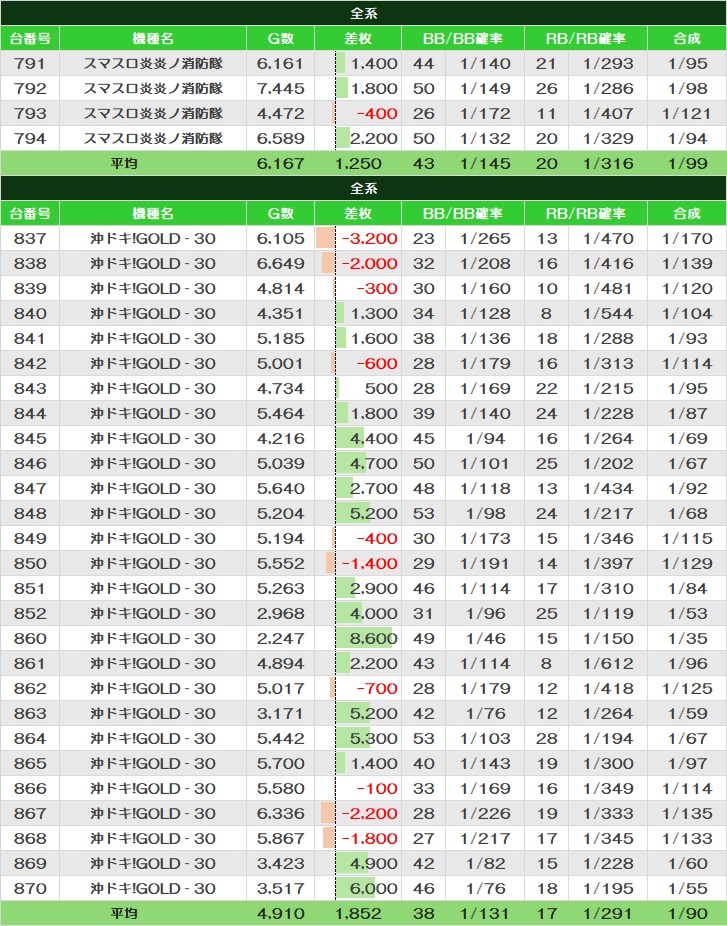The width and height of the screenshot is (727, 926).
Task: Click the combined value 1/35
Action: tap(687, 638)
